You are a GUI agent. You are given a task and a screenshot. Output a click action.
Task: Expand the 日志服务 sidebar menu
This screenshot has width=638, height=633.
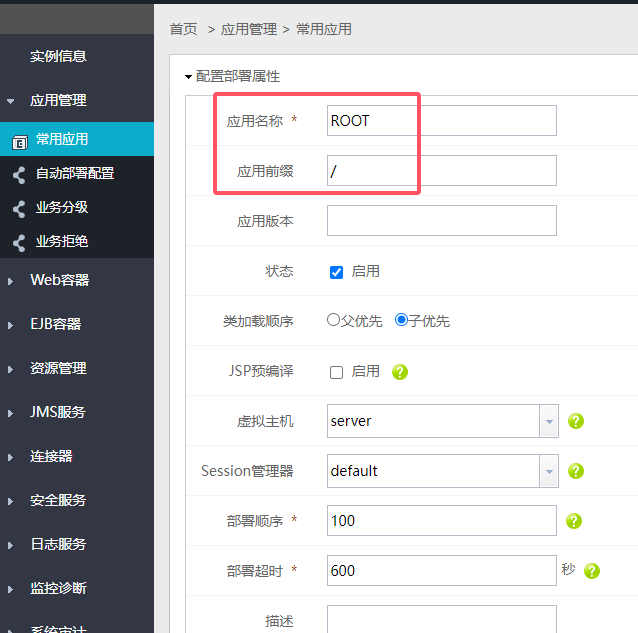[x=11, y=546]
